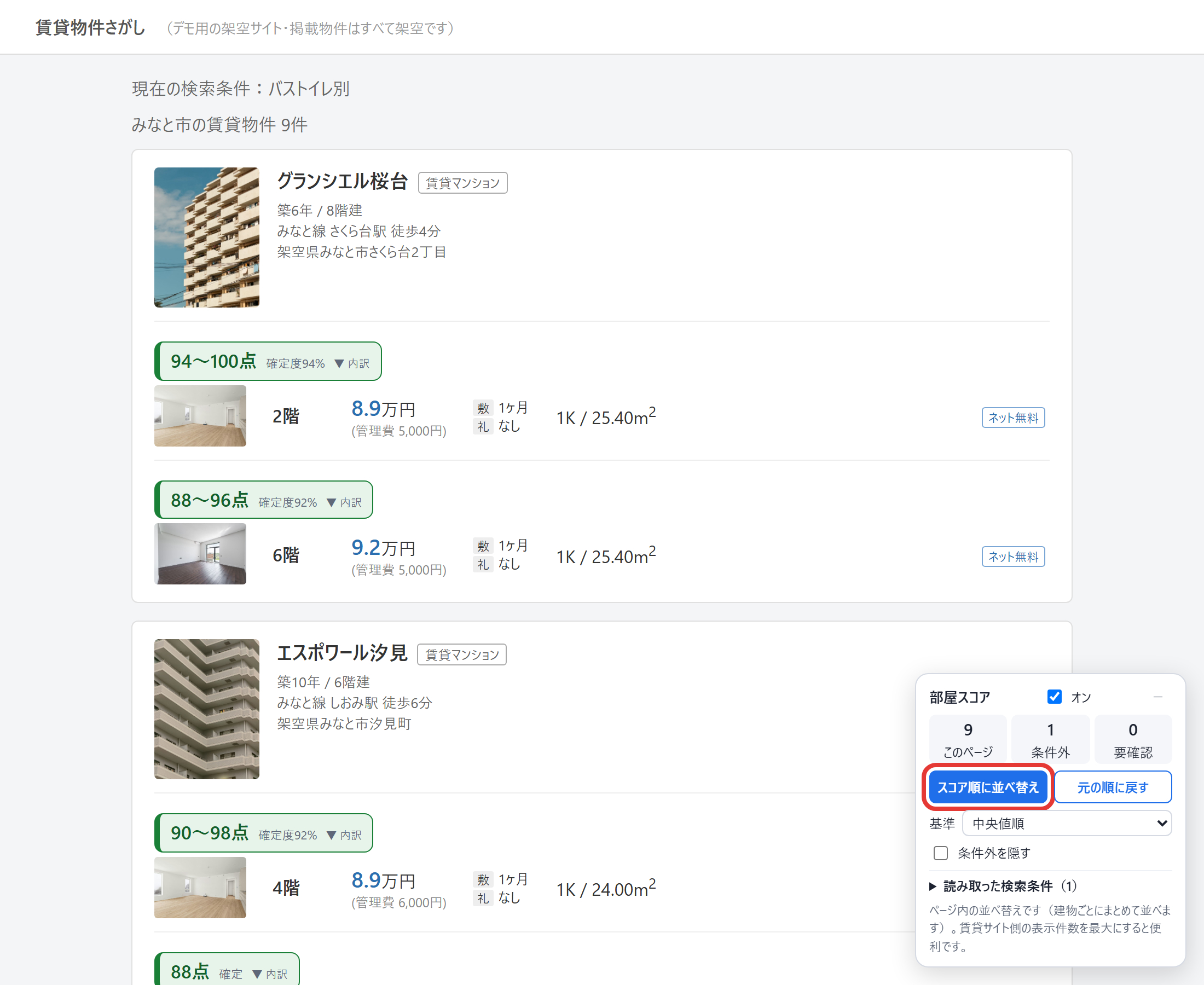Click the 1 条件外 counter
The height and width of the screenshot is (985, 1204).
(x=1050, y=739)
